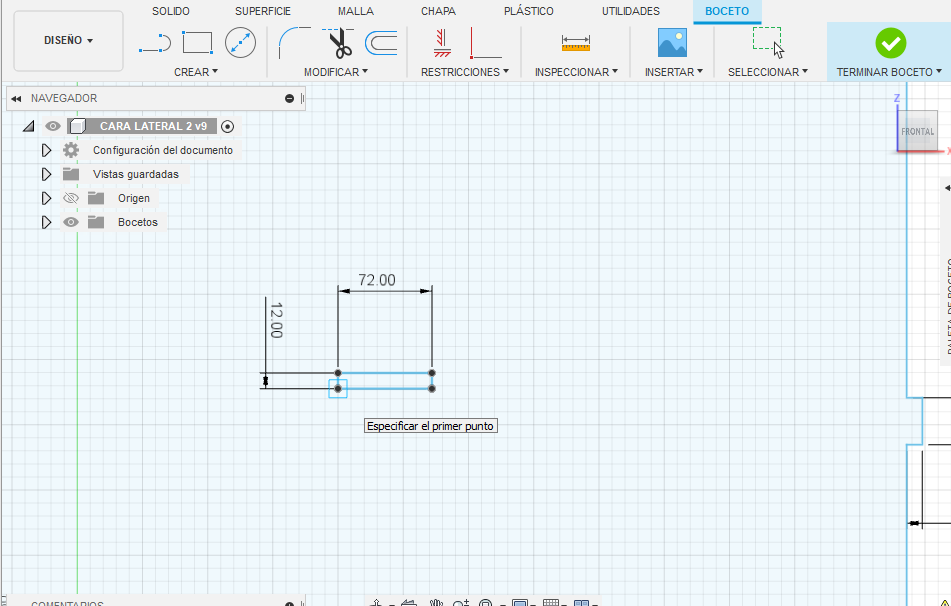This screenshot has width=951, height=606.
Task: Expand Configuración del documento node
Action: (x=47, y=150)
